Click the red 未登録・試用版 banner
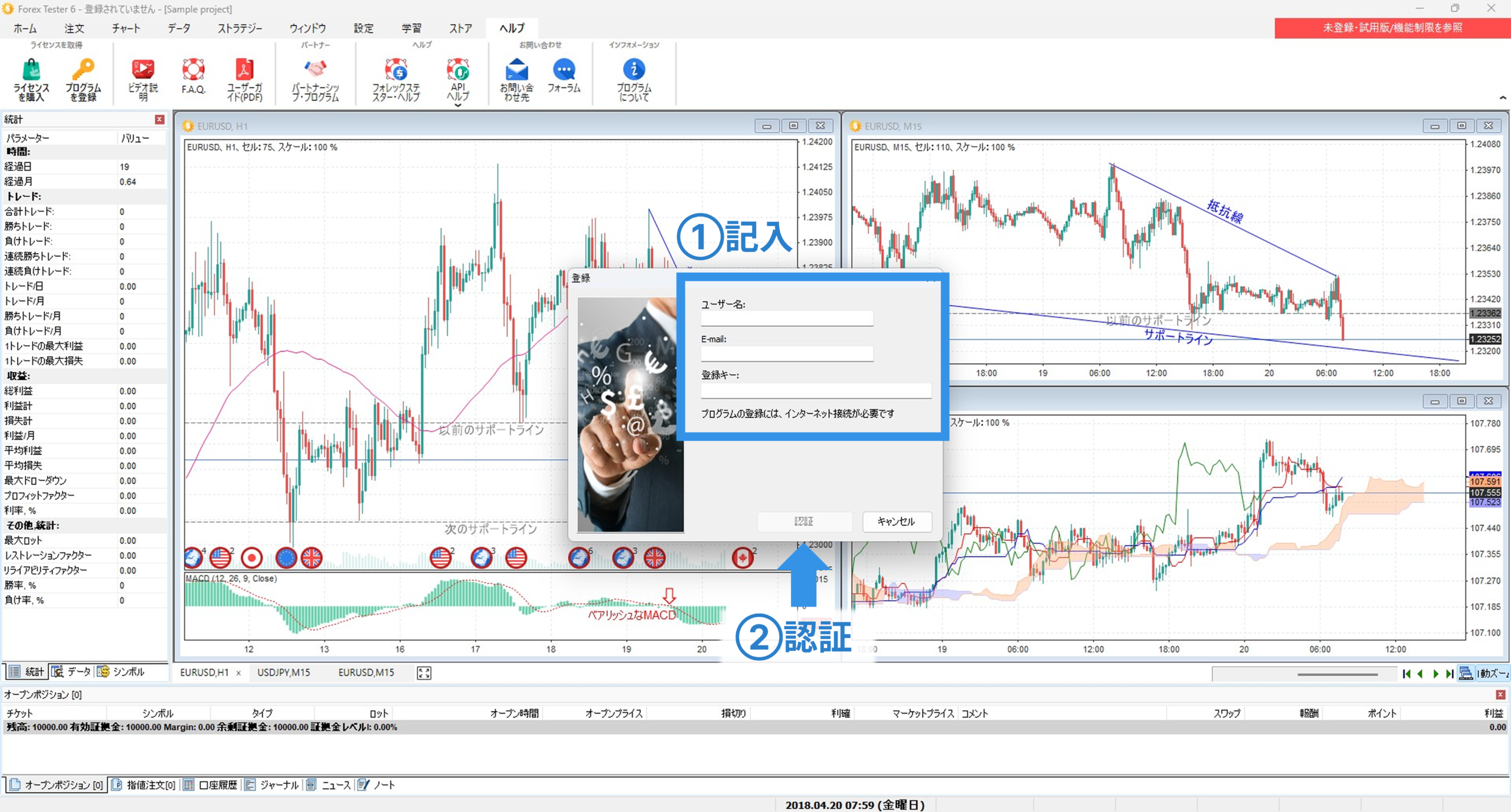1511x812 pixels. point(1392,28)
